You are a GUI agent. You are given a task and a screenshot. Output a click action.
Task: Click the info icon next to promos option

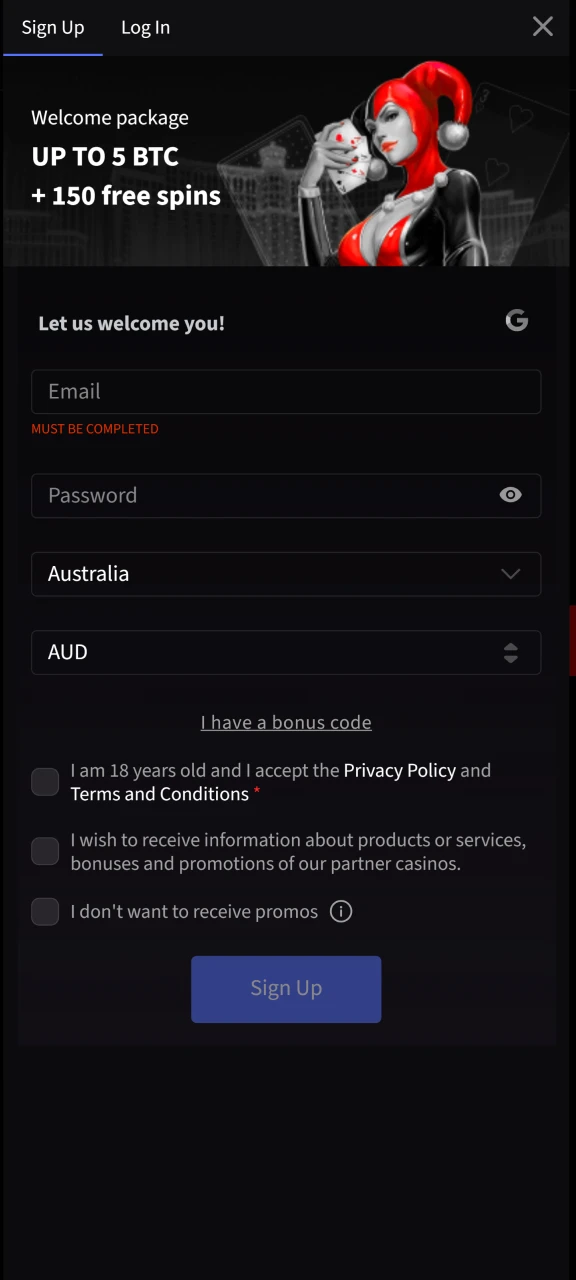340,911
